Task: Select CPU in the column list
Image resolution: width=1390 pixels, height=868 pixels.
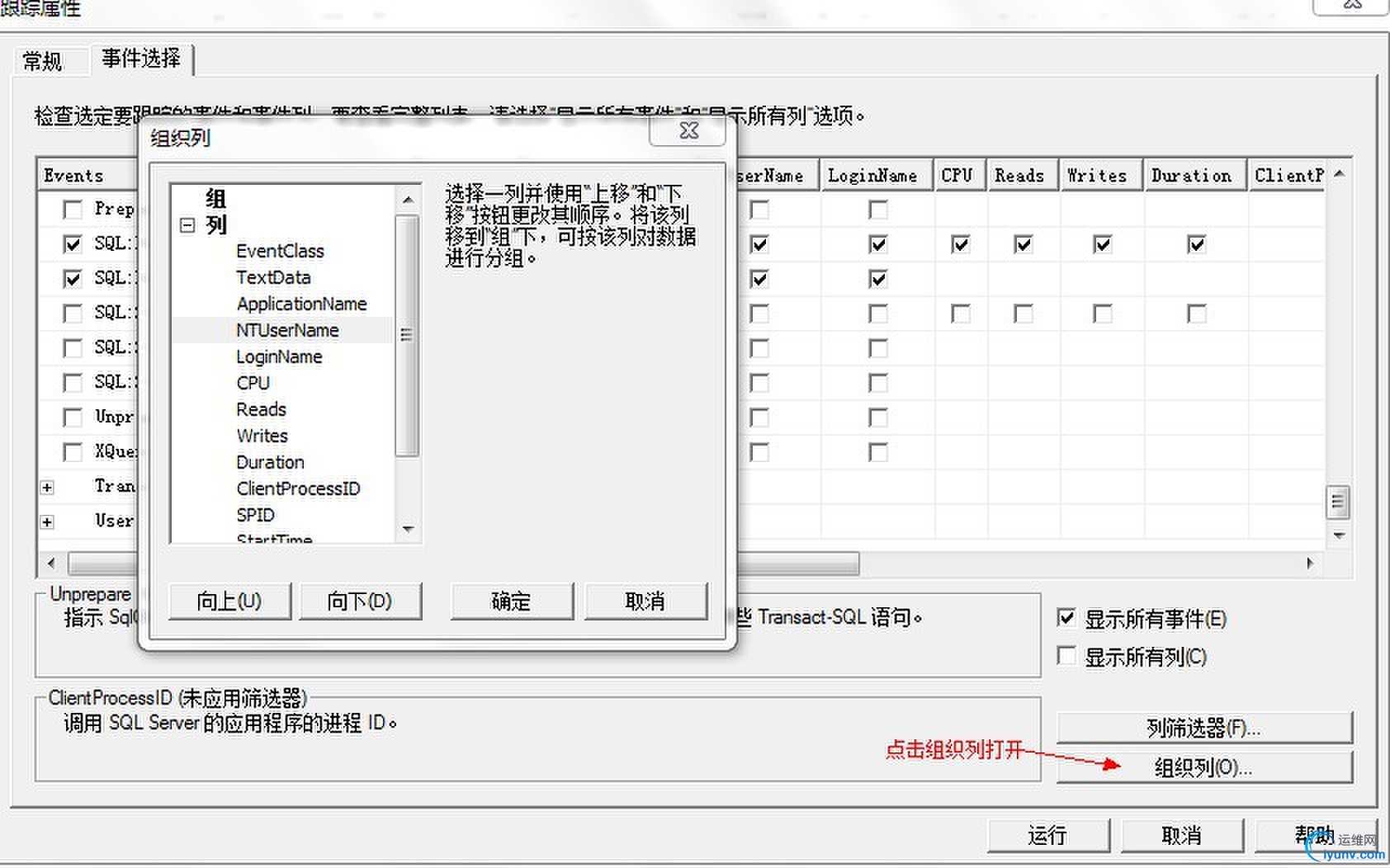Action: tap(253, 383)
